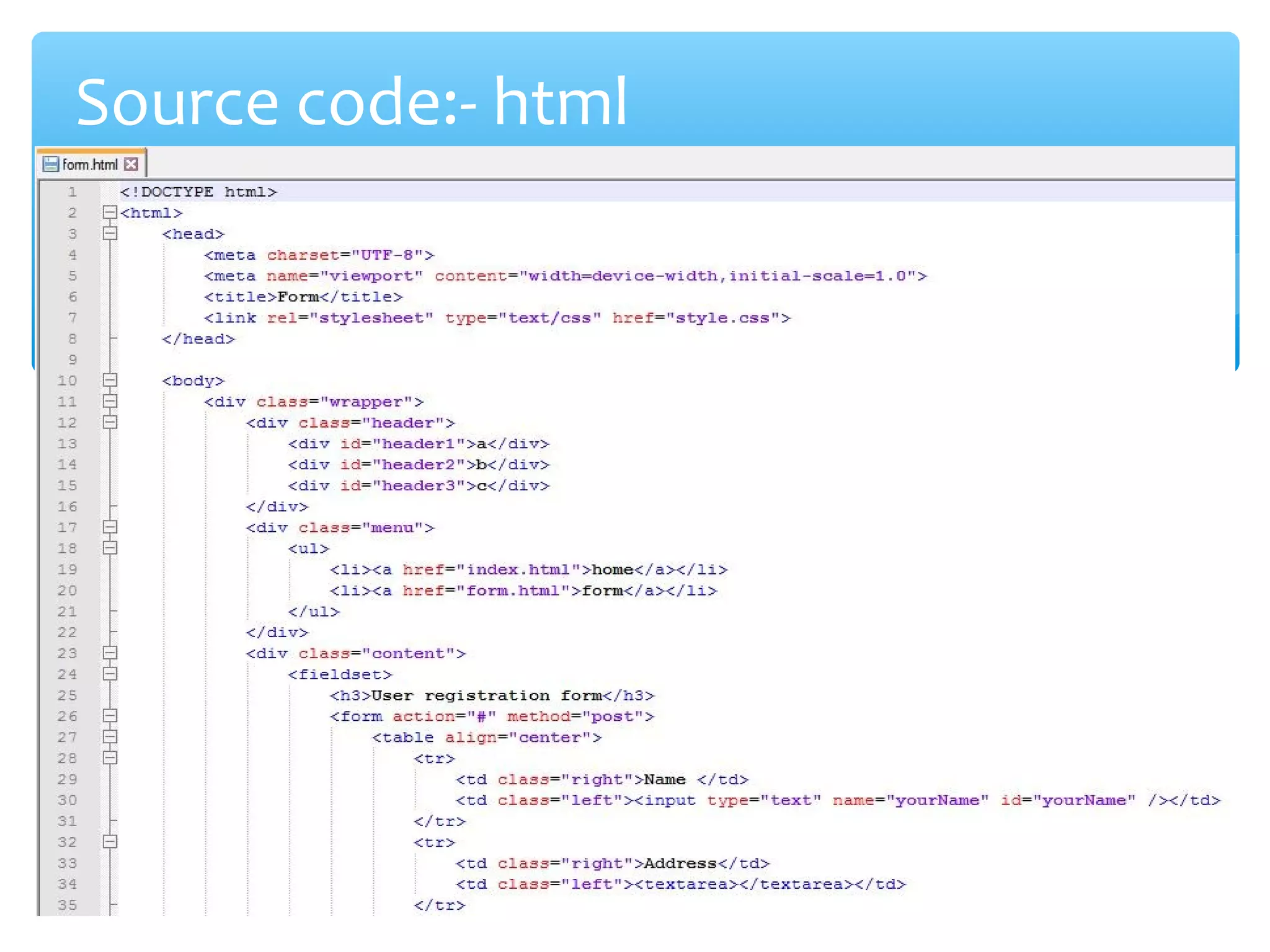Collapse the body tag fold marker
Viewport: 1270px width, 952px height.
[110, 380]
